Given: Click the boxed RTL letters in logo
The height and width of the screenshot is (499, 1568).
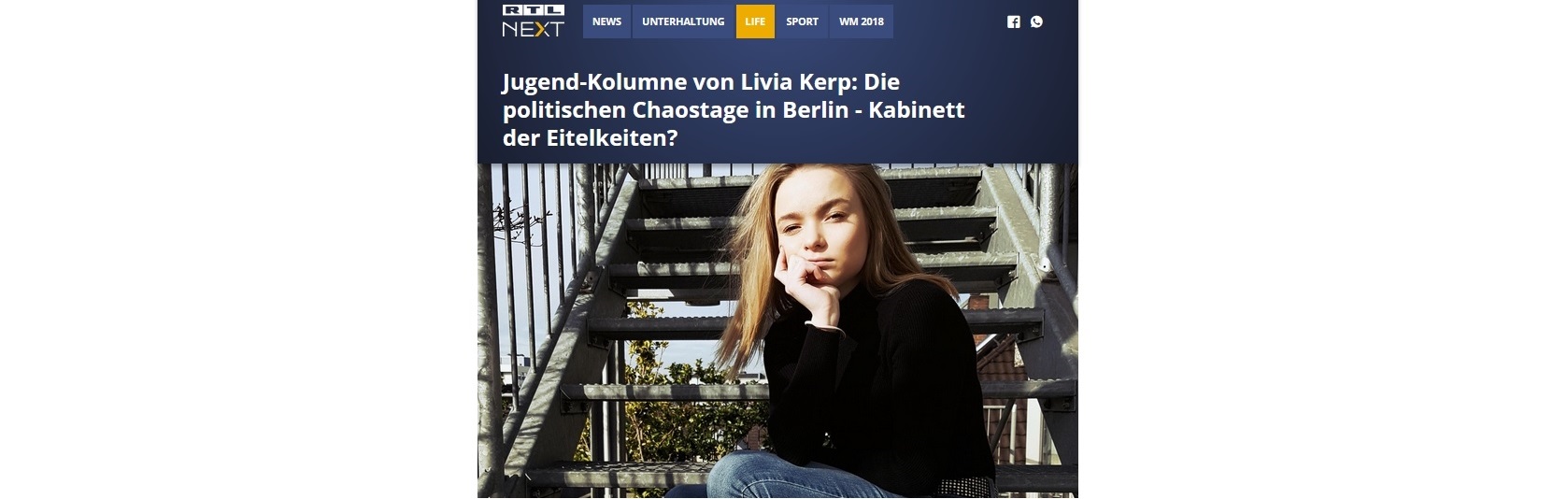Looking at the screenshot, I should point(533,10).
